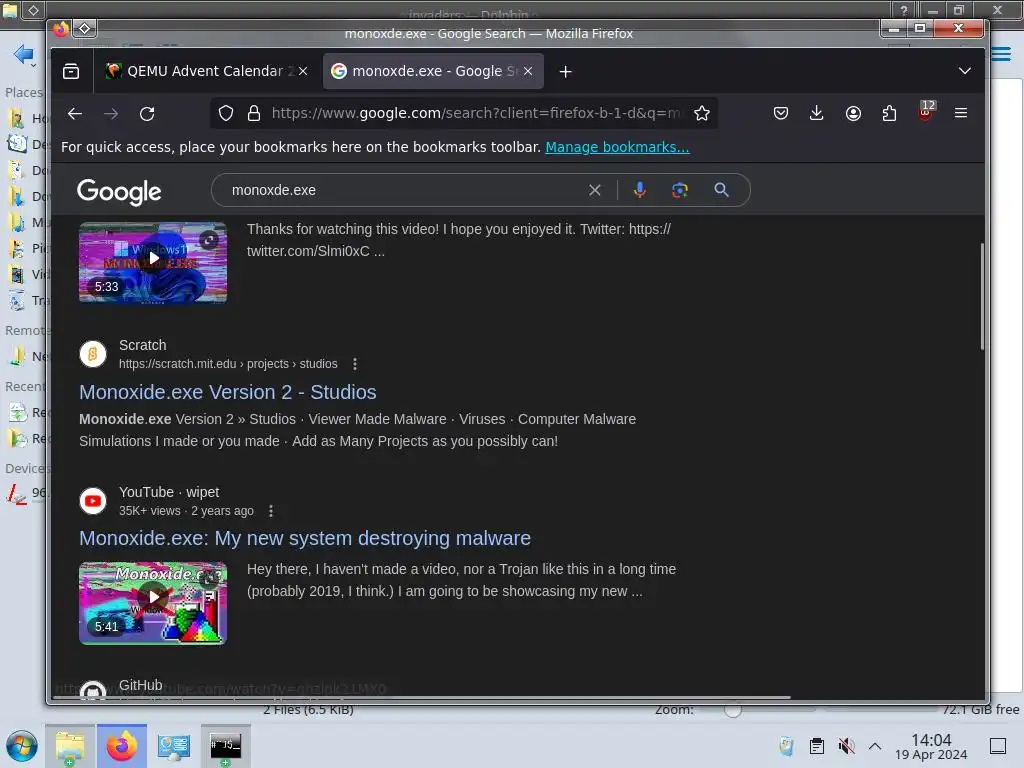Viewport: 1024px width, 768px height.
Task: Unmute audio from system tray
Action: 846,746
